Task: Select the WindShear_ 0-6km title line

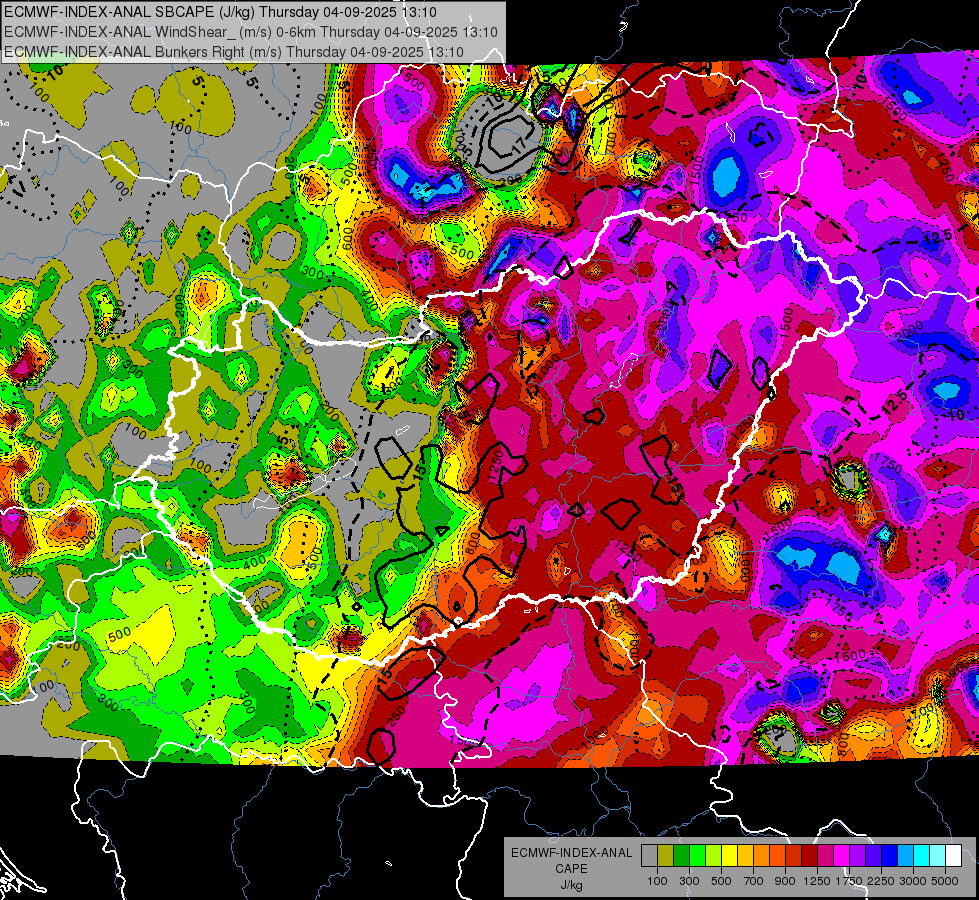Action: (251, 32)
